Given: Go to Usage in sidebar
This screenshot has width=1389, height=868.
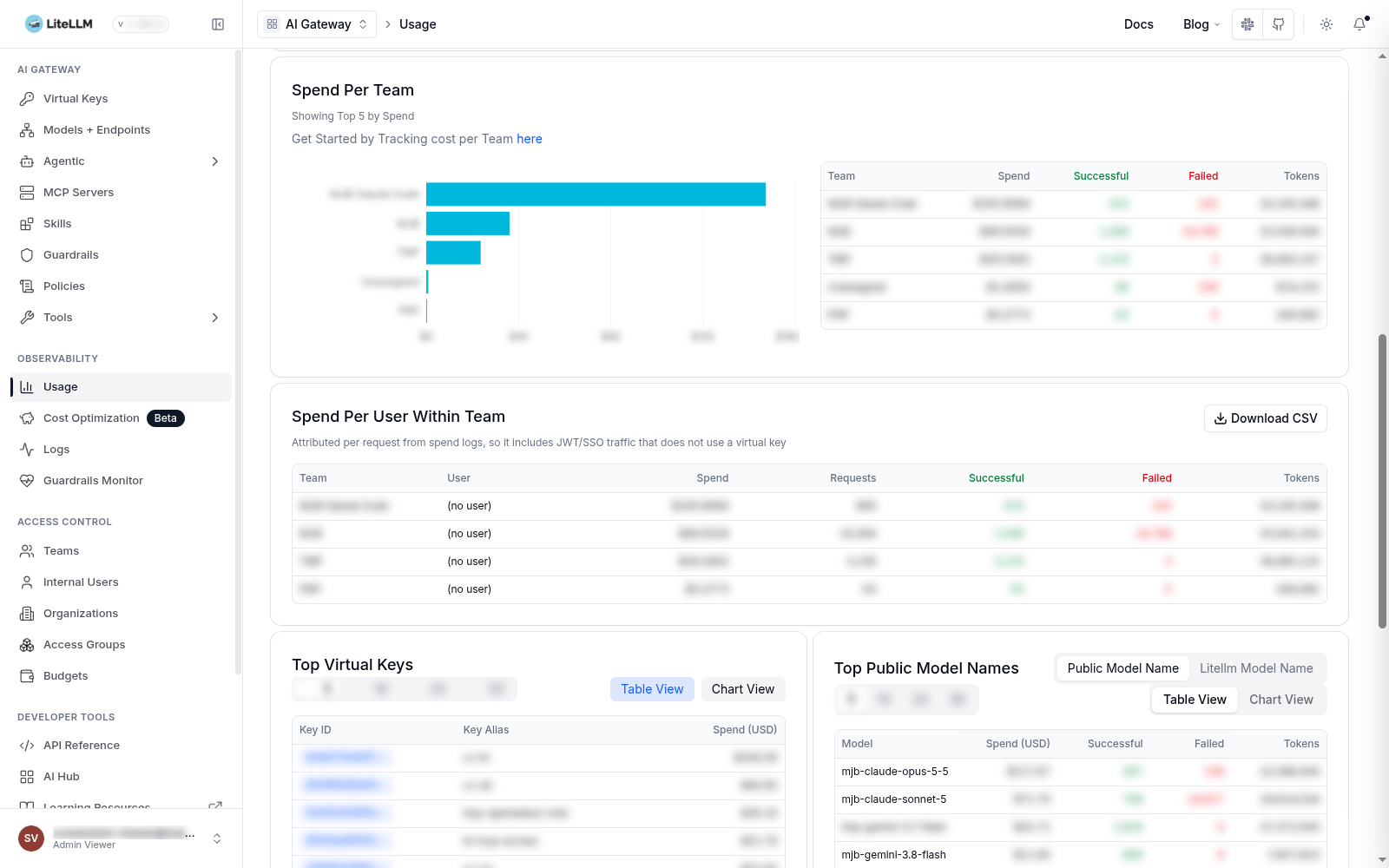Looking at the screenshot, I should click(x=121, y=387).
